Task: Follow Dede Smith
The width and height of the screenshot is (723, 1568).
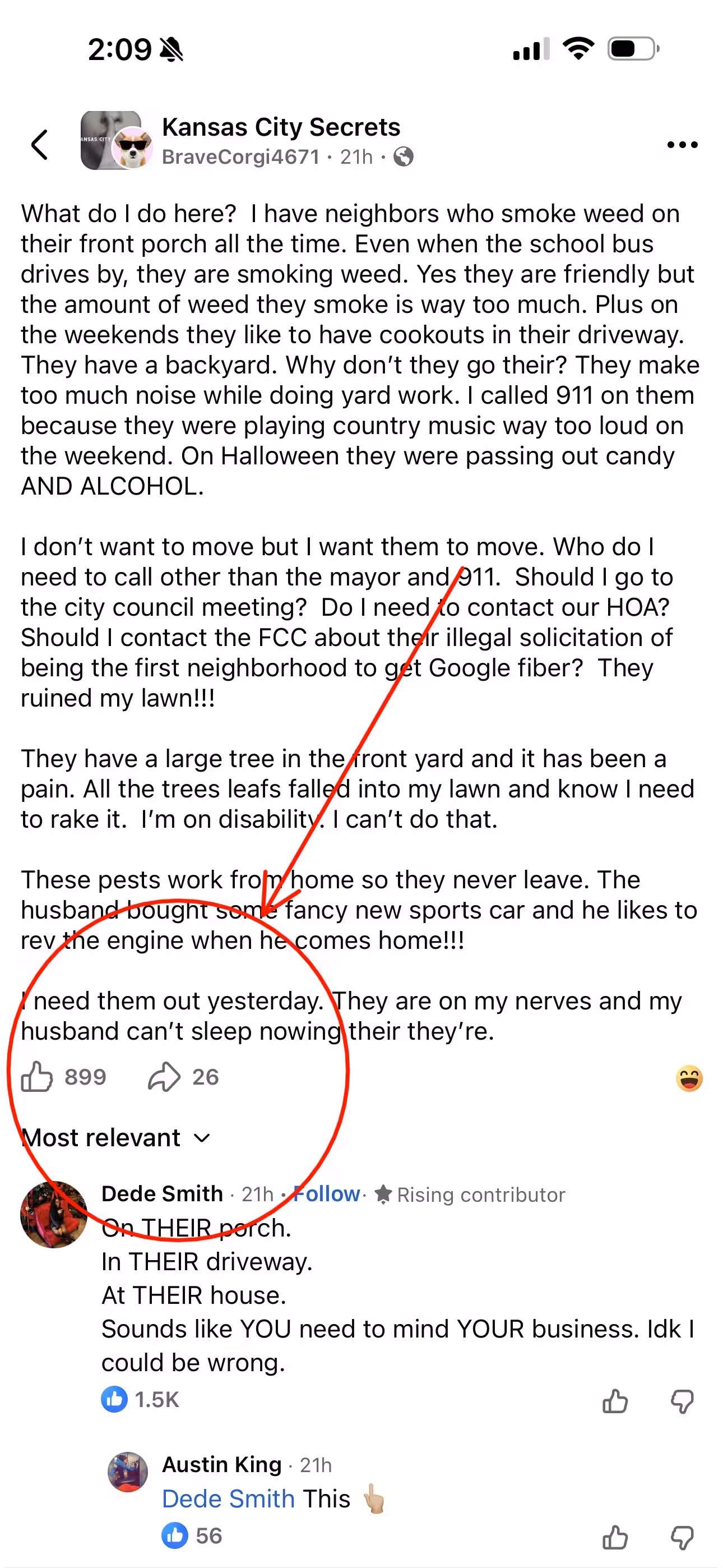Action: (326, 1193)
